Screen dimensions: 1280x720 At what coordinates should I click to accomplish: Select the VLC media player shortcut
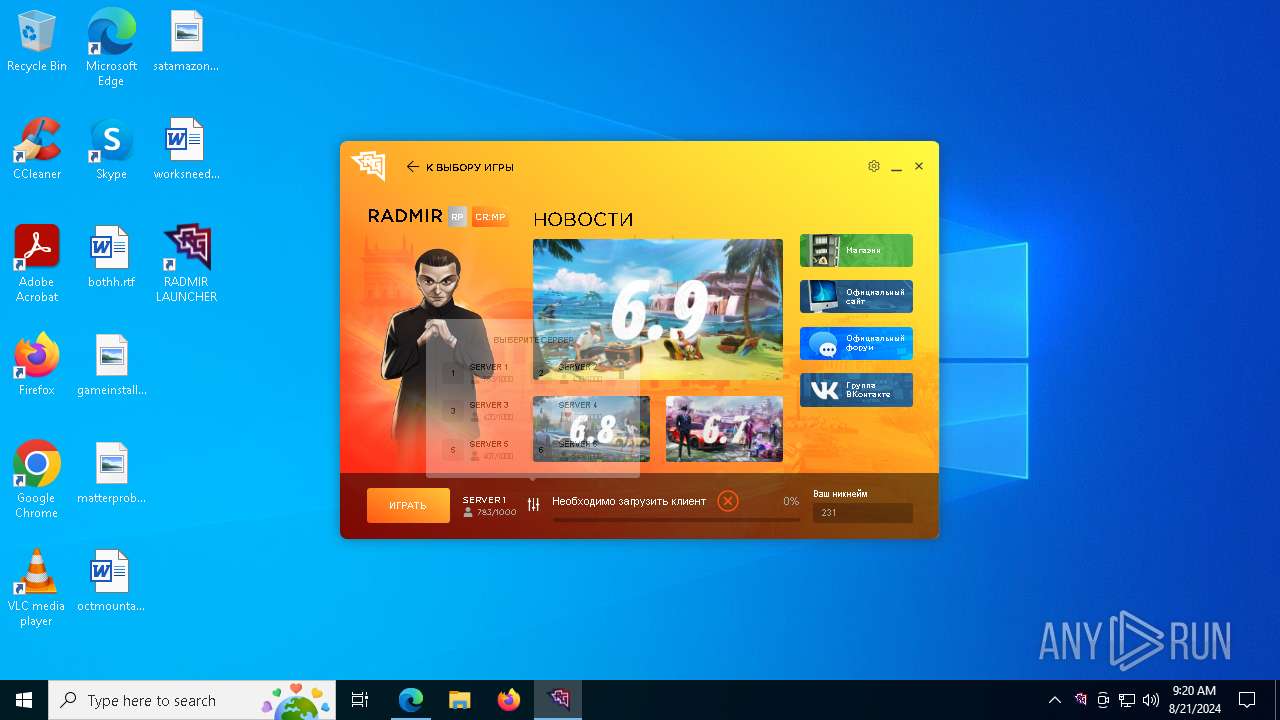[37, 588]
